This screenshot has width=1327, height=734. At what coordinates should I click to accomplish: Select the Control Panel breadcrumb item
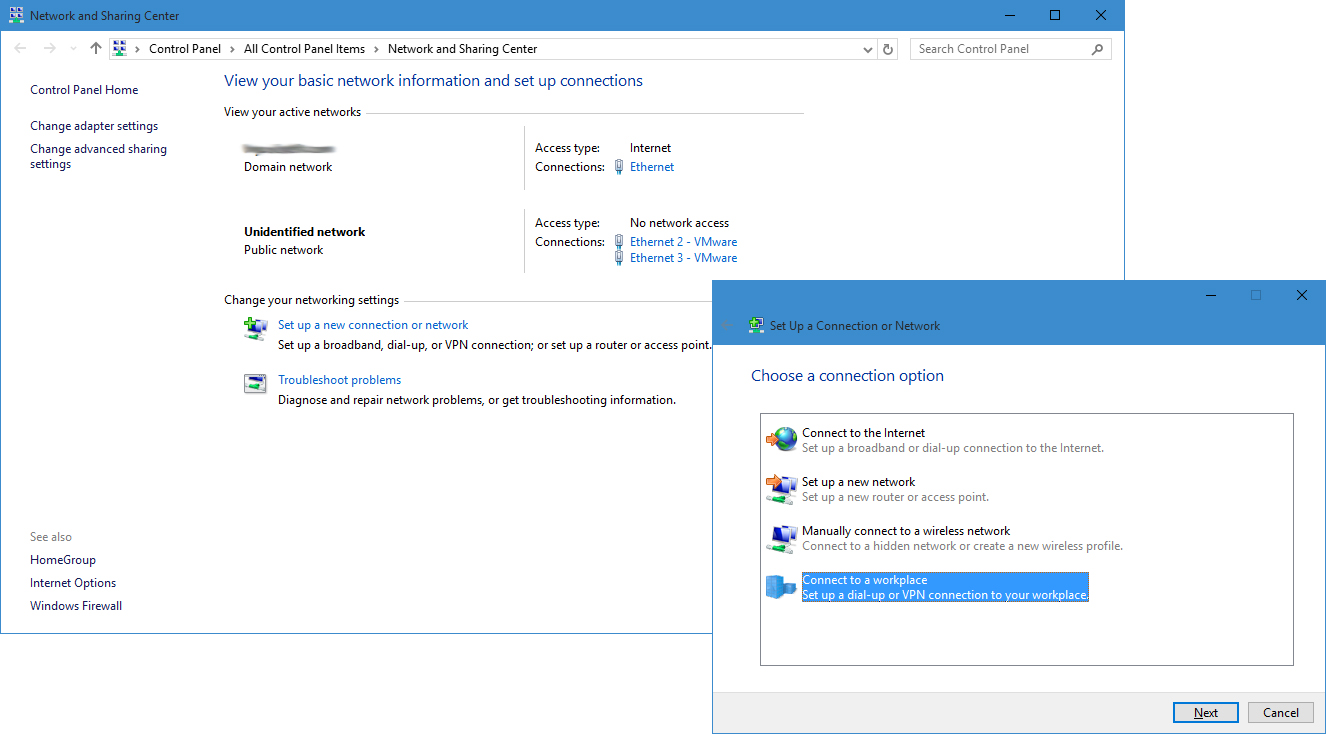click(185, 49)
